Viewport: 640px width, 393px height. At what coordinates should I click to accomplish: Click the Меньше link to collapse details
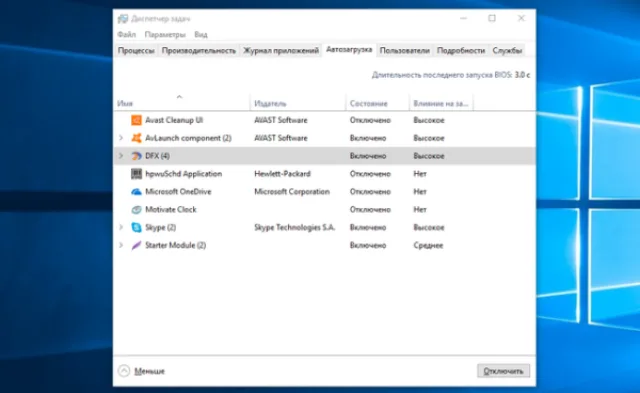149,371
